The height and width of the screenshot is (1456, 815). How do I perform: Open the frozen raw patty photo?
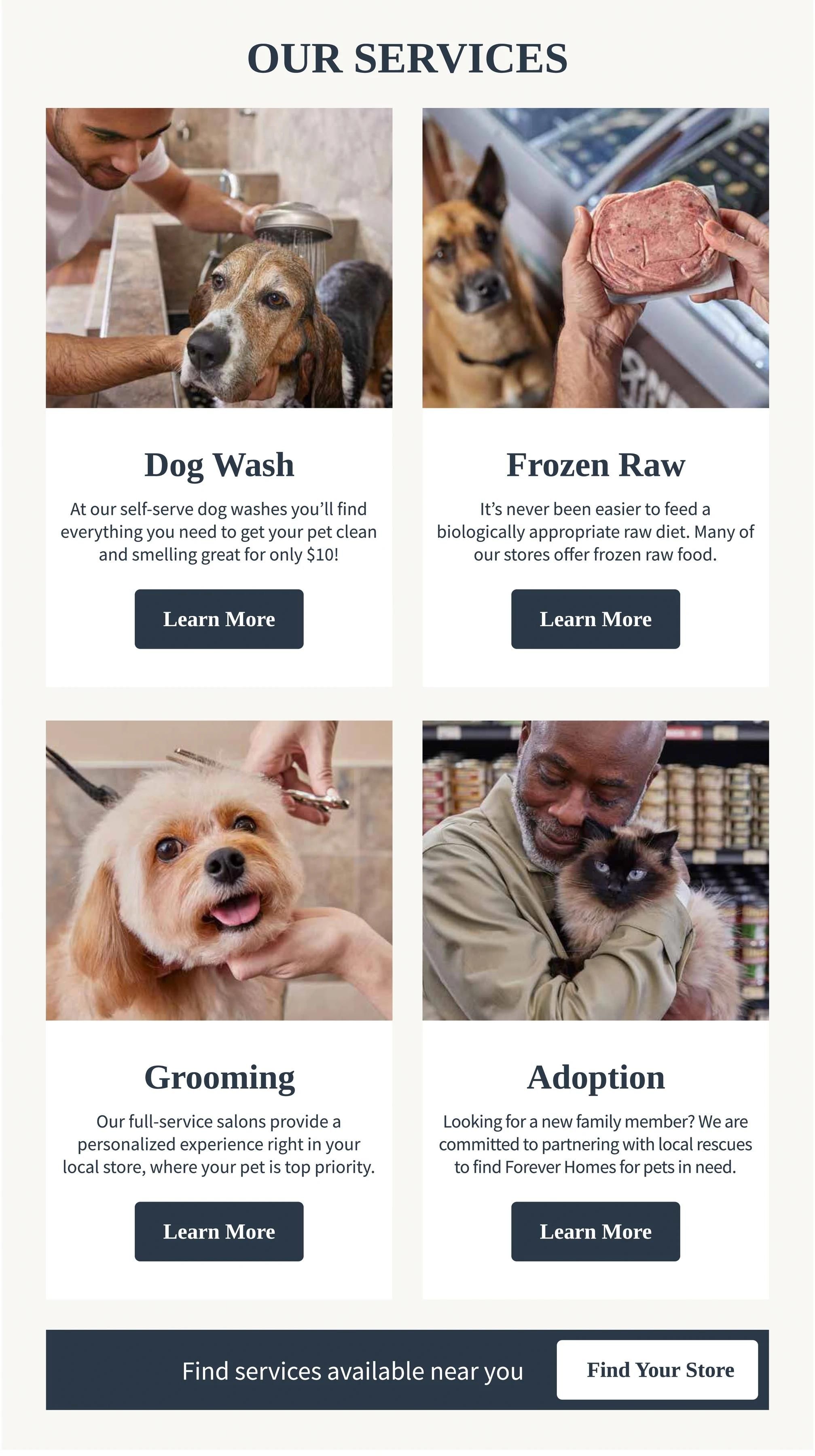click(595, 258)
